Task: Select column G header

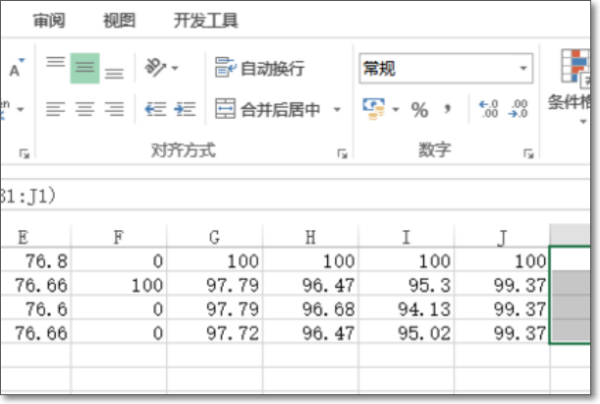Action: click(215, 237)
